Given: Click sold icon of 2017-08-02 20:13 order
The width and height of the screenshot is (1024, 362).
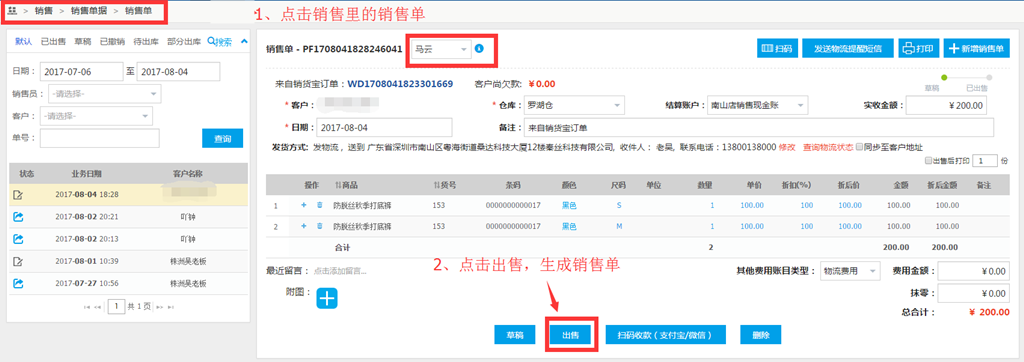Looking at the screenshot, I should (19, 239).
